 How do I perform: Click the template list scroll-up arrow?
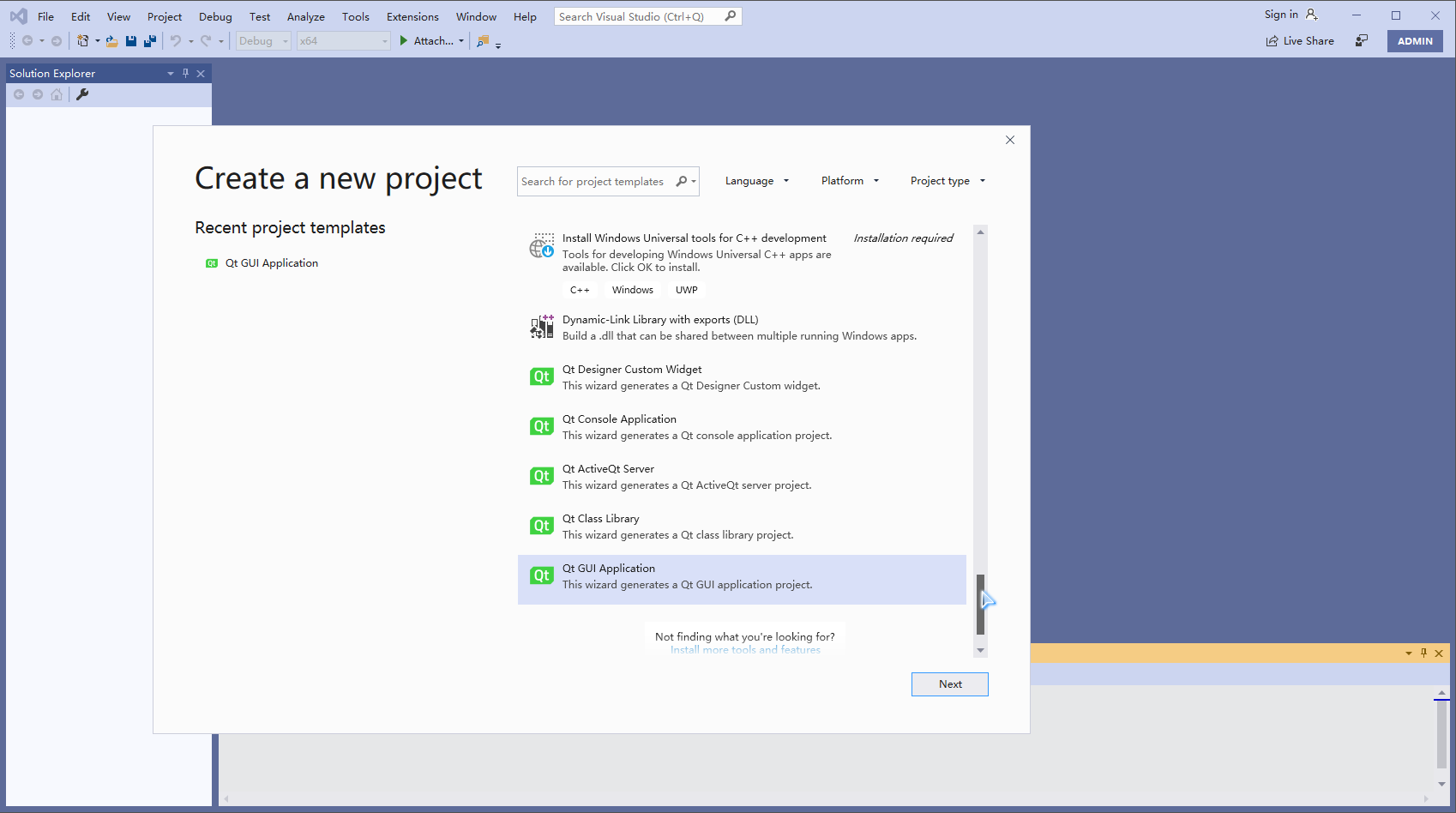pyautogui.click(x=980, y=232)
